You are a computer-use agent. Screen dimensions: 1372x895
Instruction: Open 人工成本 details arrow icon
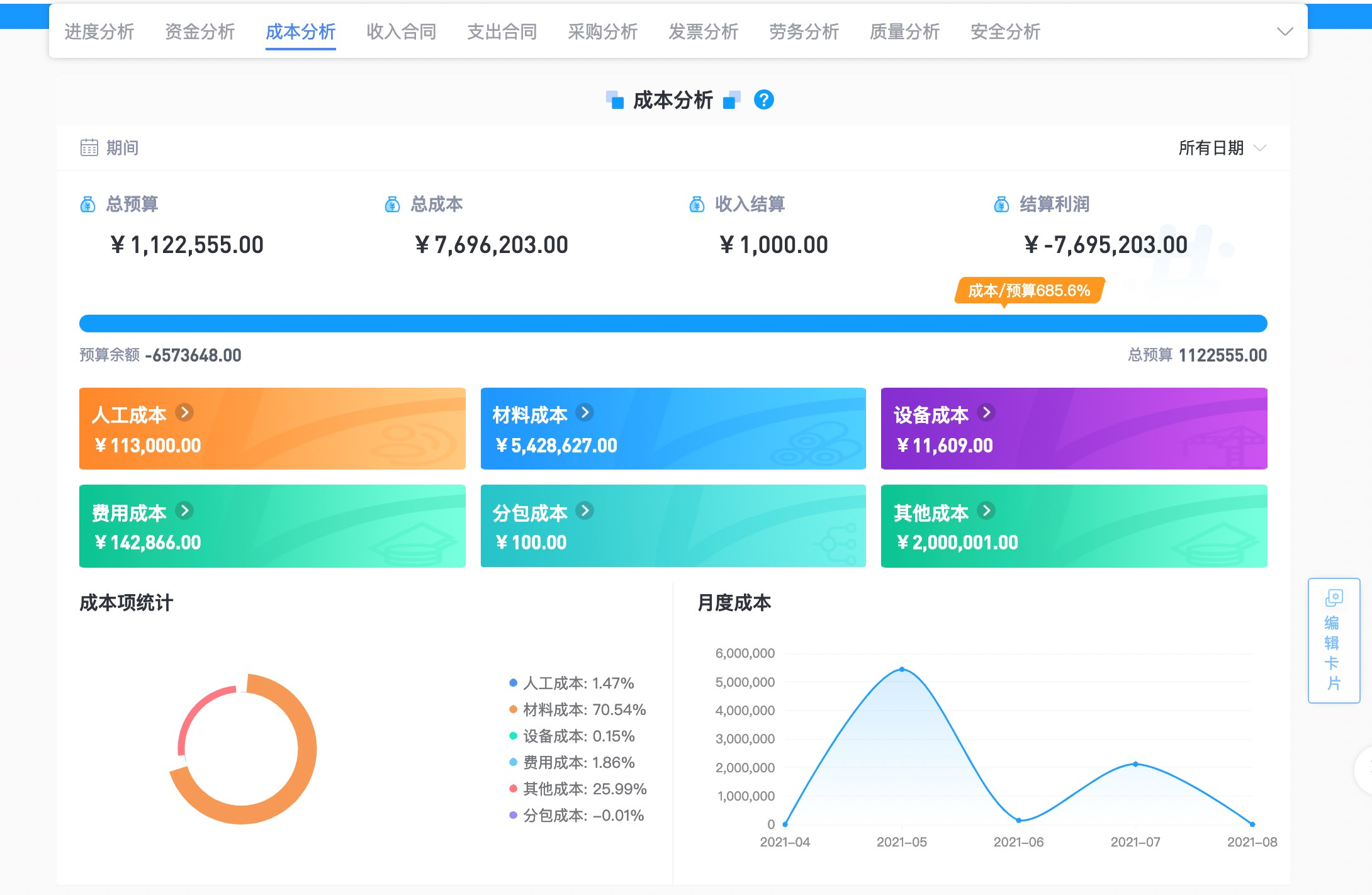coord(184,412)
